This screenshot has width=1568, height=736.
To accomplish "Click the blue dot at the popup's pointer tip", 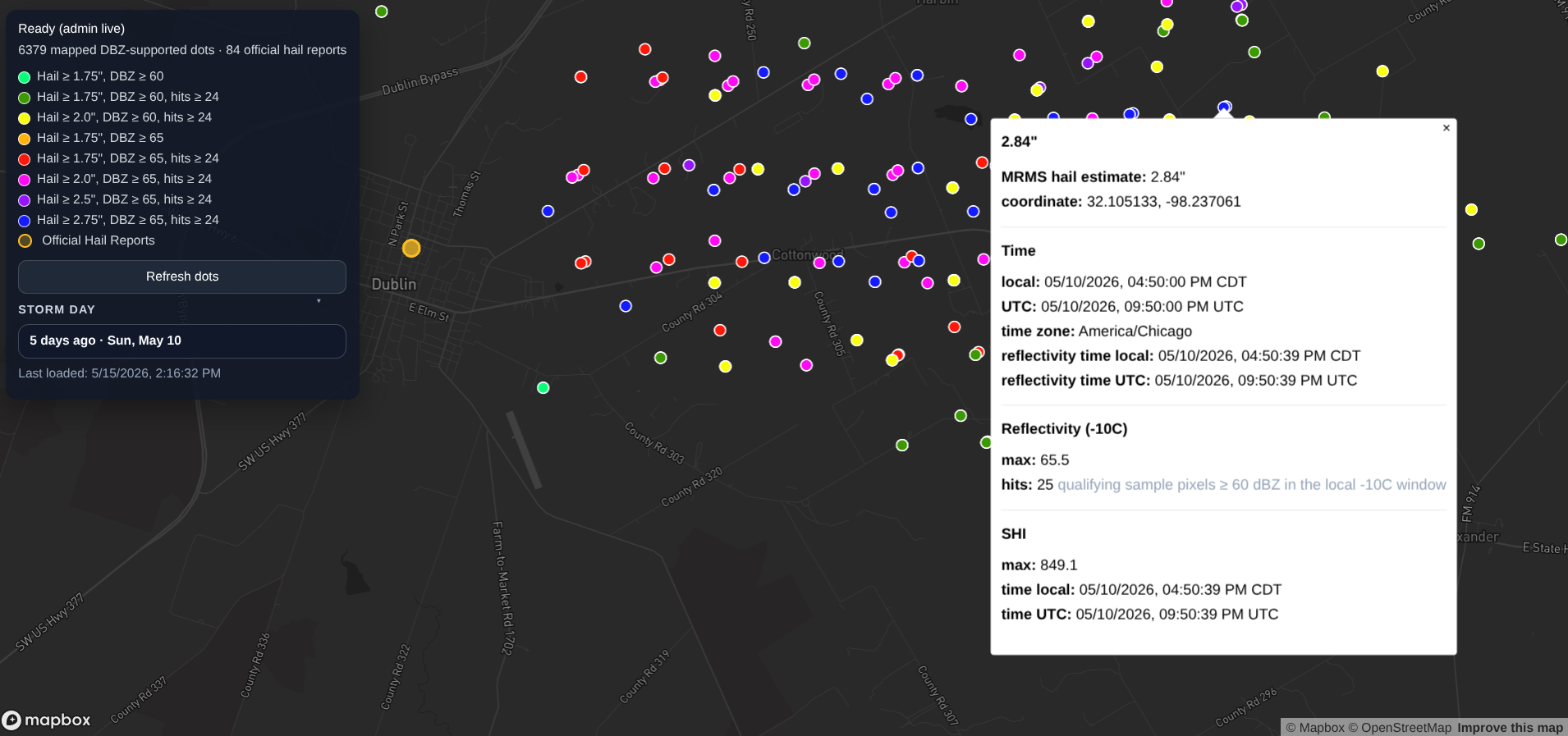I will coord(1224,107).
